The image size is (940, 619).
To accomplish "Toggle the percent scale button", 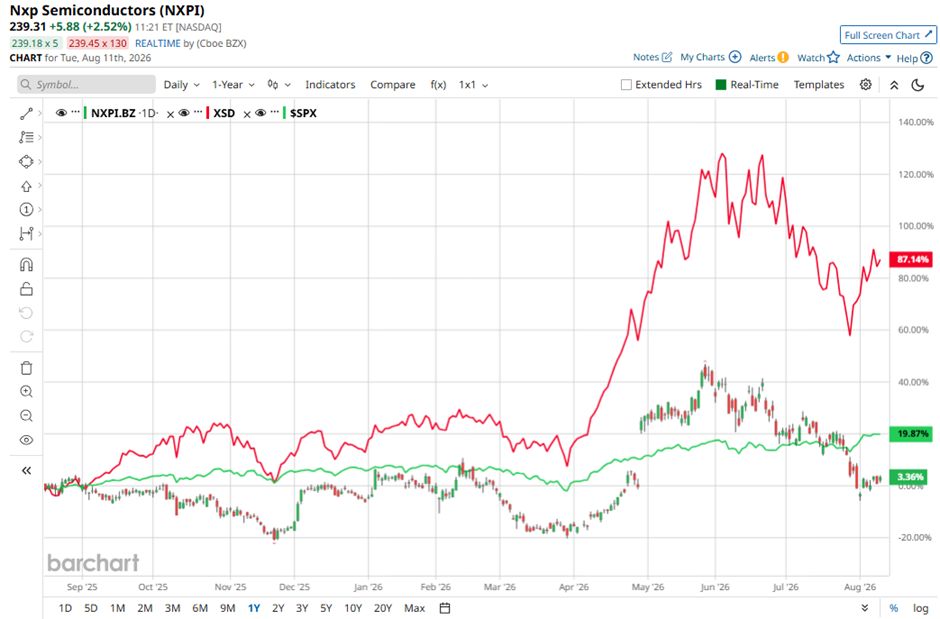I will tap(894, 608).
